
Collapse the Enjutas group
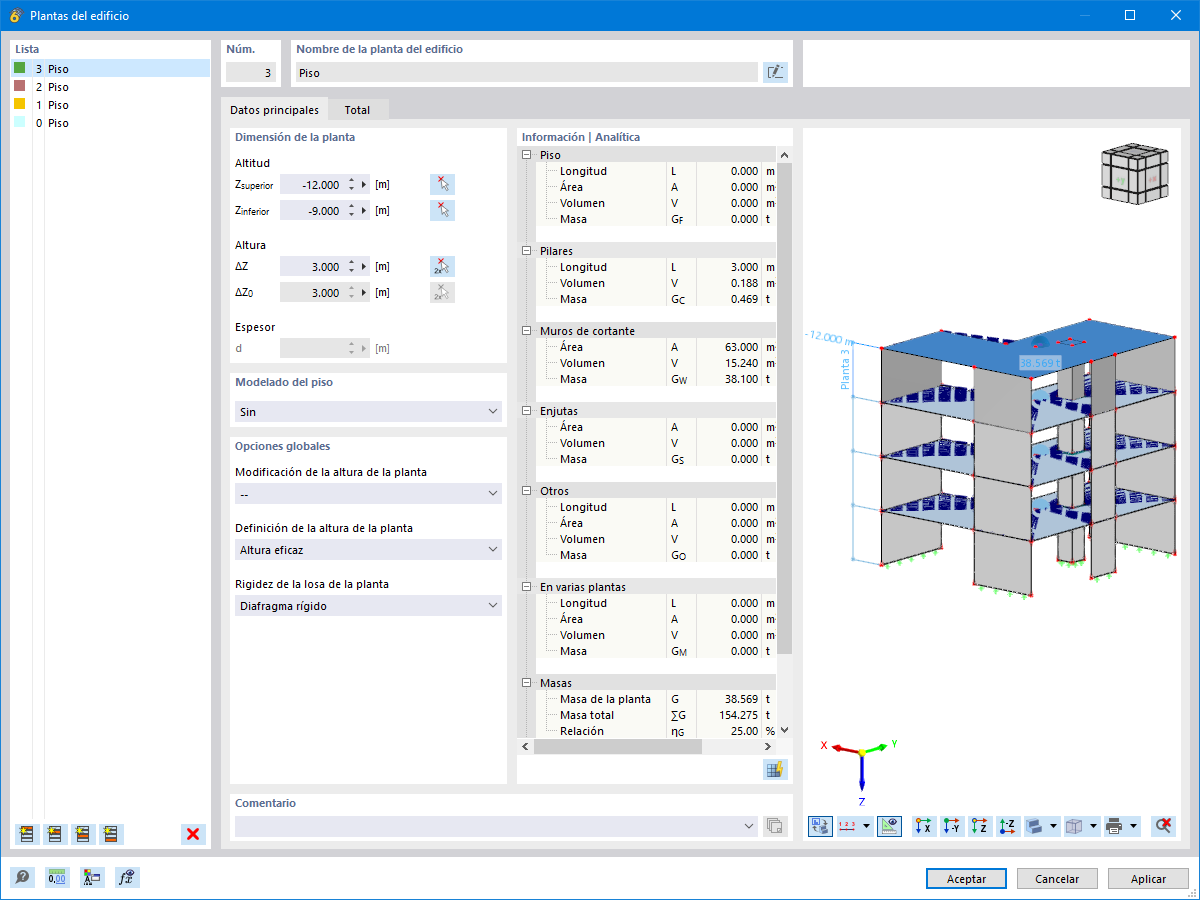point(527,411)
